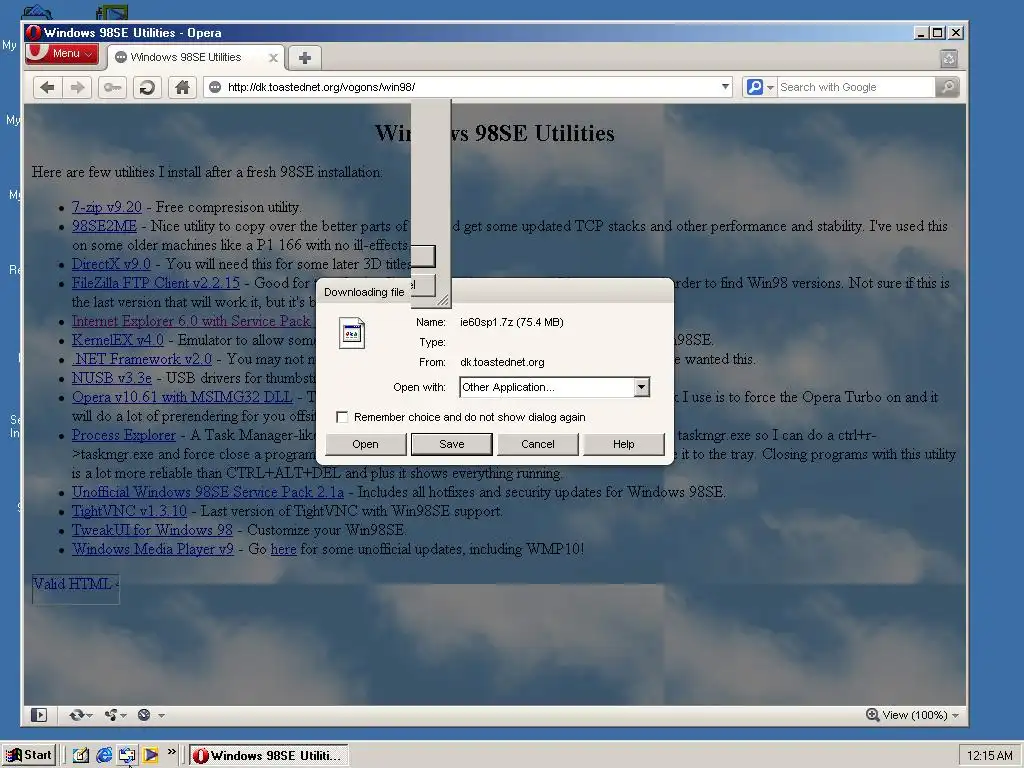
Task: Go forward using the Forward arrow
Action: pyautogui.click(x=77, y=87)
